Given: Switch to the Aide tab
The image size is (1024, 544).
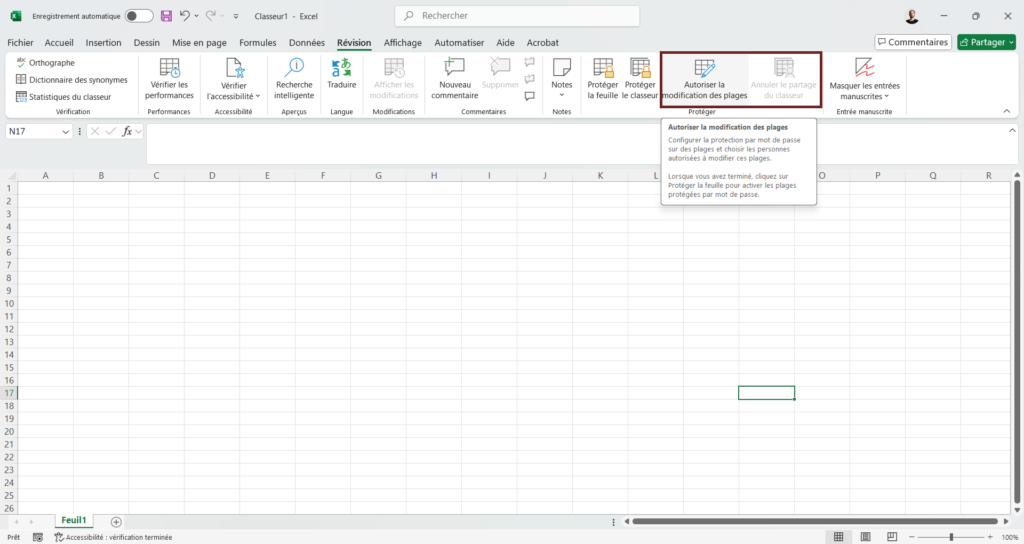Looking at the screenshot, I should [x=505, y=42].
